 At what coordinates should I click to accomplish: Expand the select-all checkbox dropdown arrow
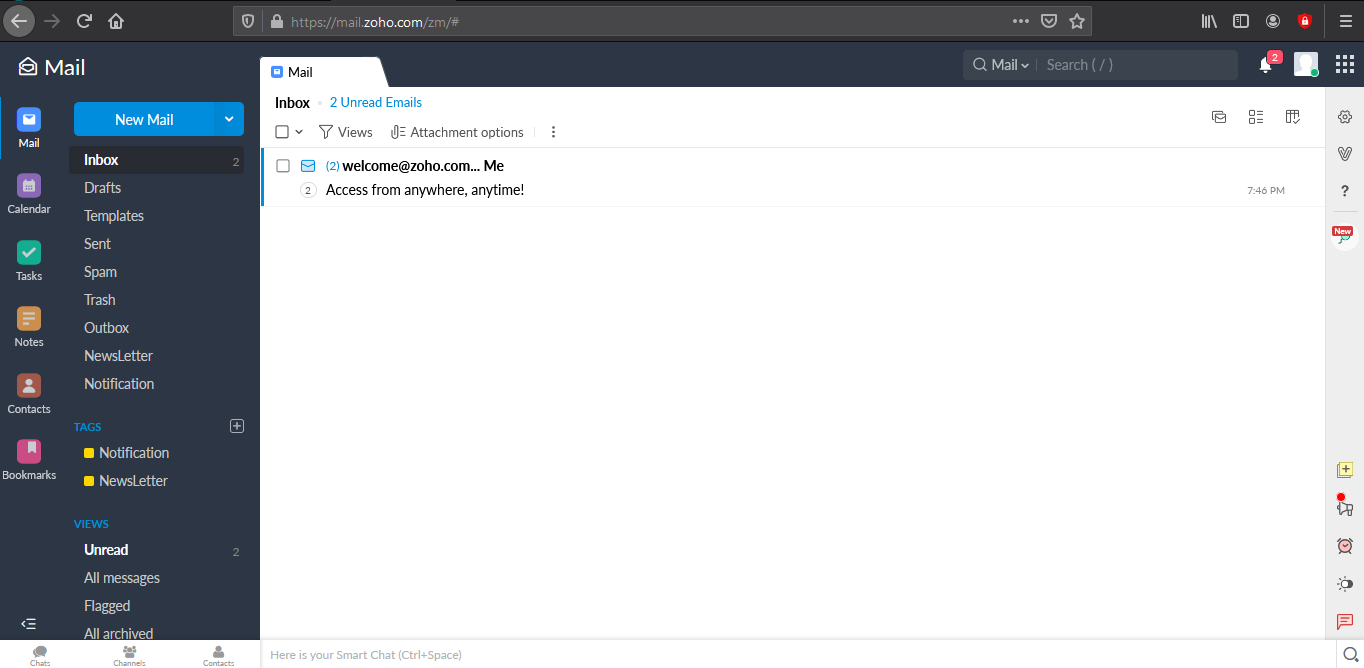[299, 132]
